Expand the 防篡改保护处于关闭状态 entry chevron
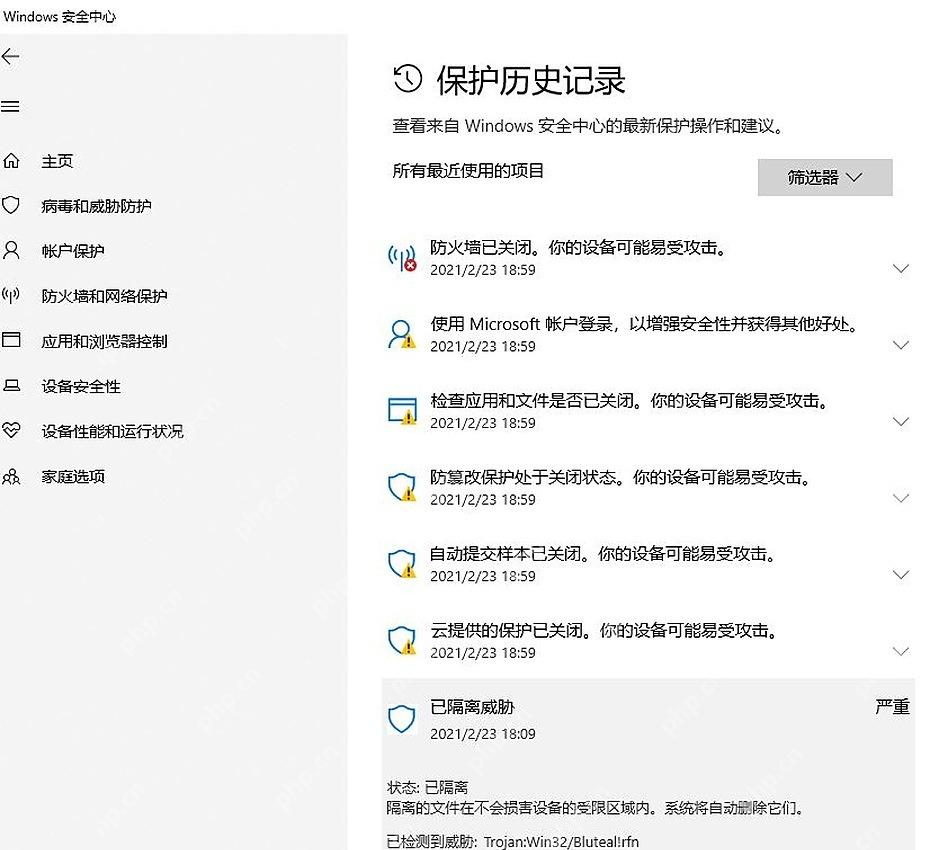 pyautogui.click(x=901, y=498)
